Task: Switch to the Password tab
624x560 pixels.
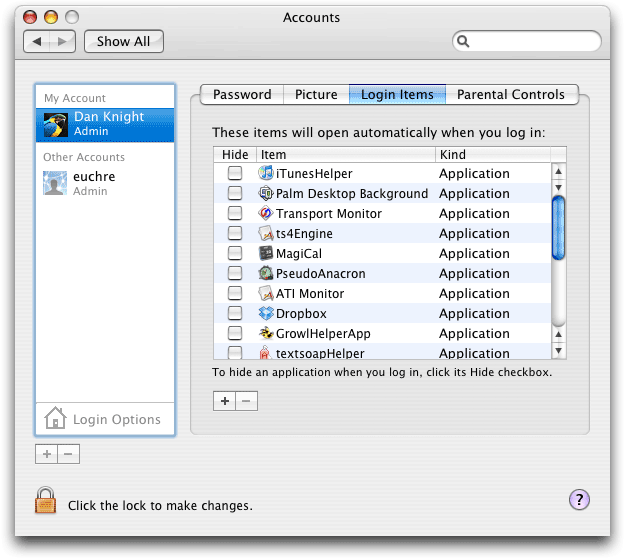Action: click(242, 94)
